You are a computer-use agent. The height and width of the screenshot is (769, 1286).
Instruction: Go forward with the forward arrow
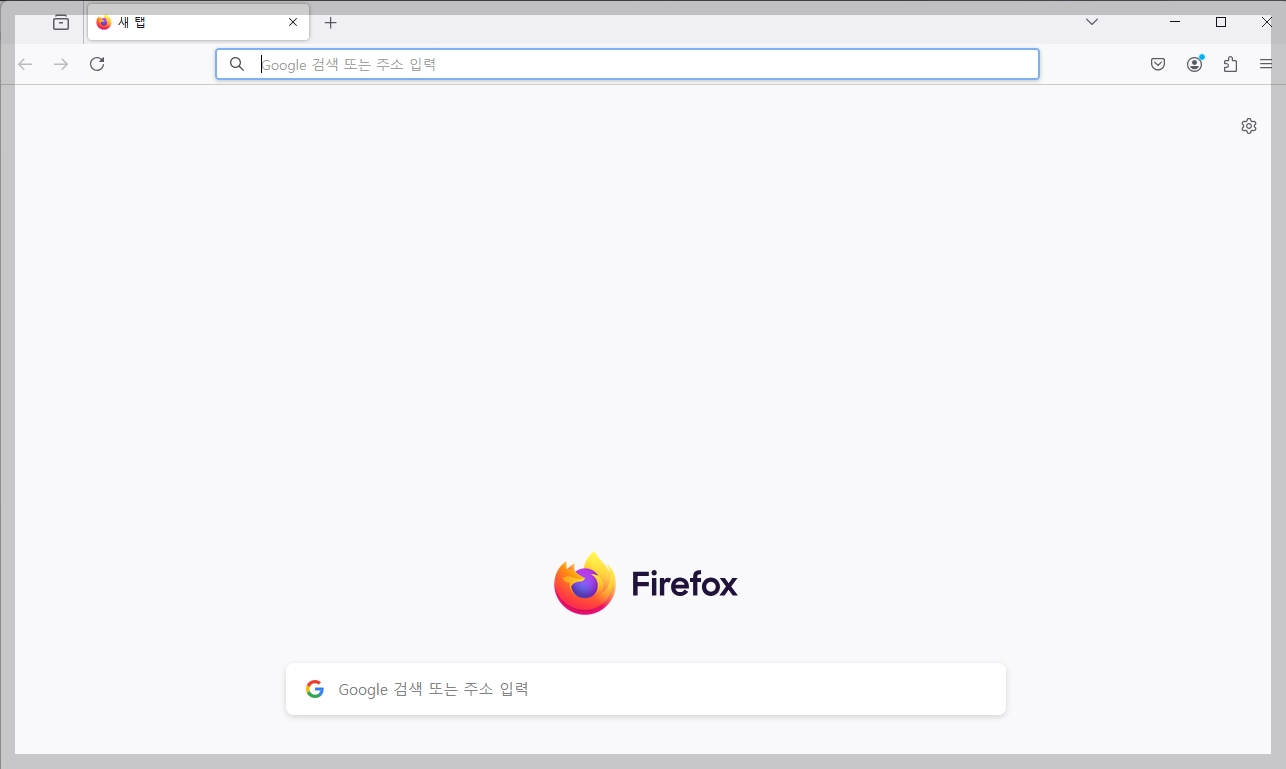point(61,64)
